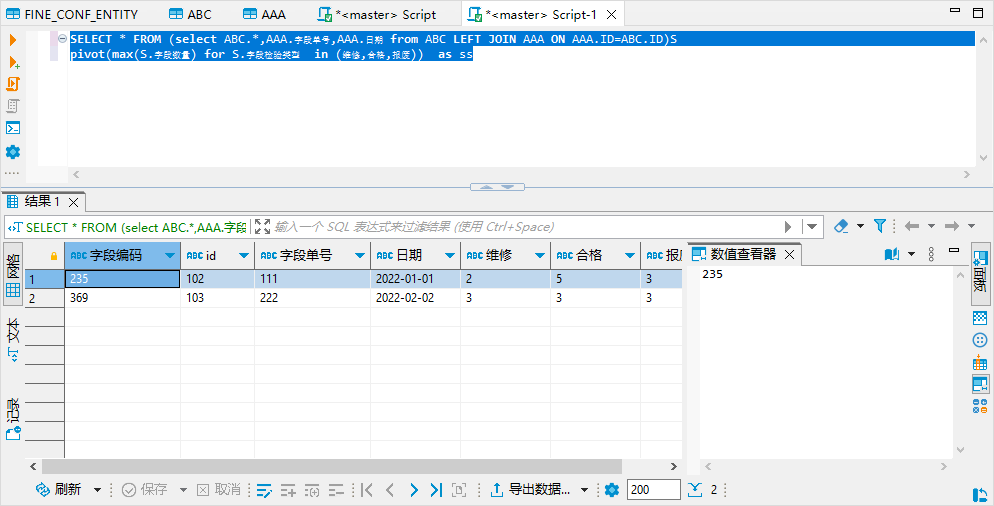Switch to the <master> Script tab

pyautogui.click(x=377, y=14)
